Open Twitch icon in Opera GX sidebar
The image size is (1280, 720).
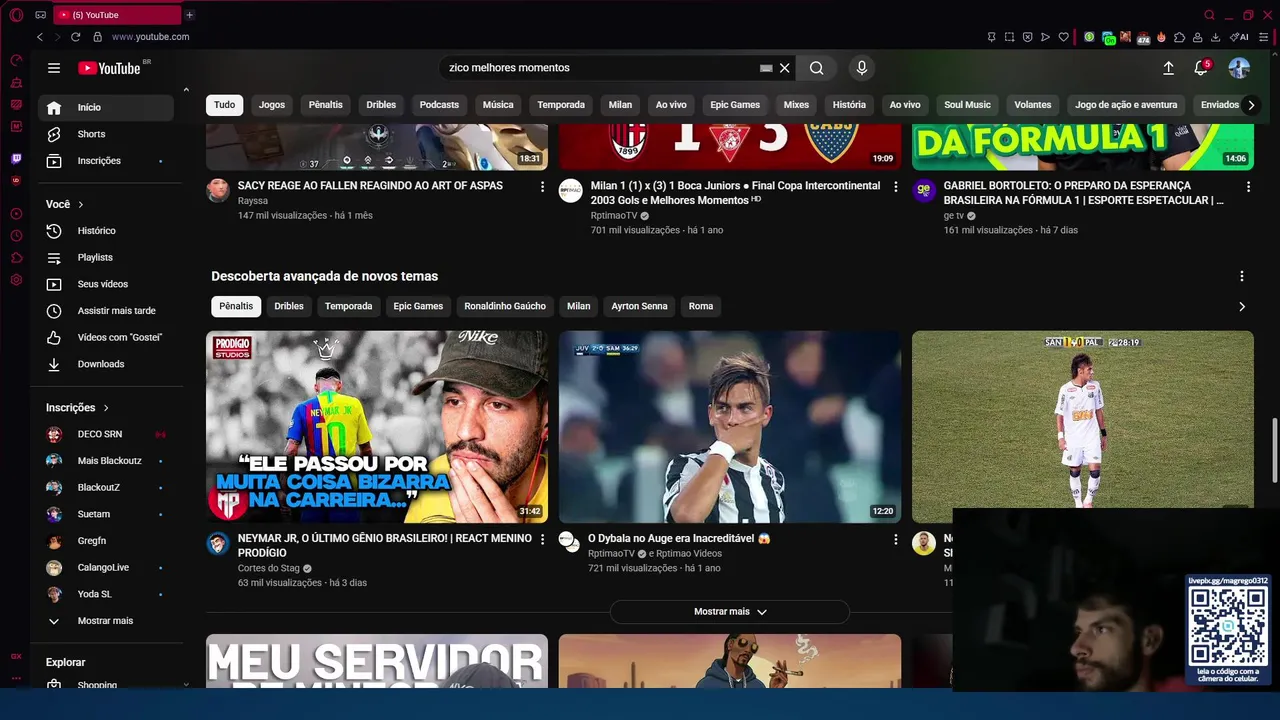click(x=16, y=159)
